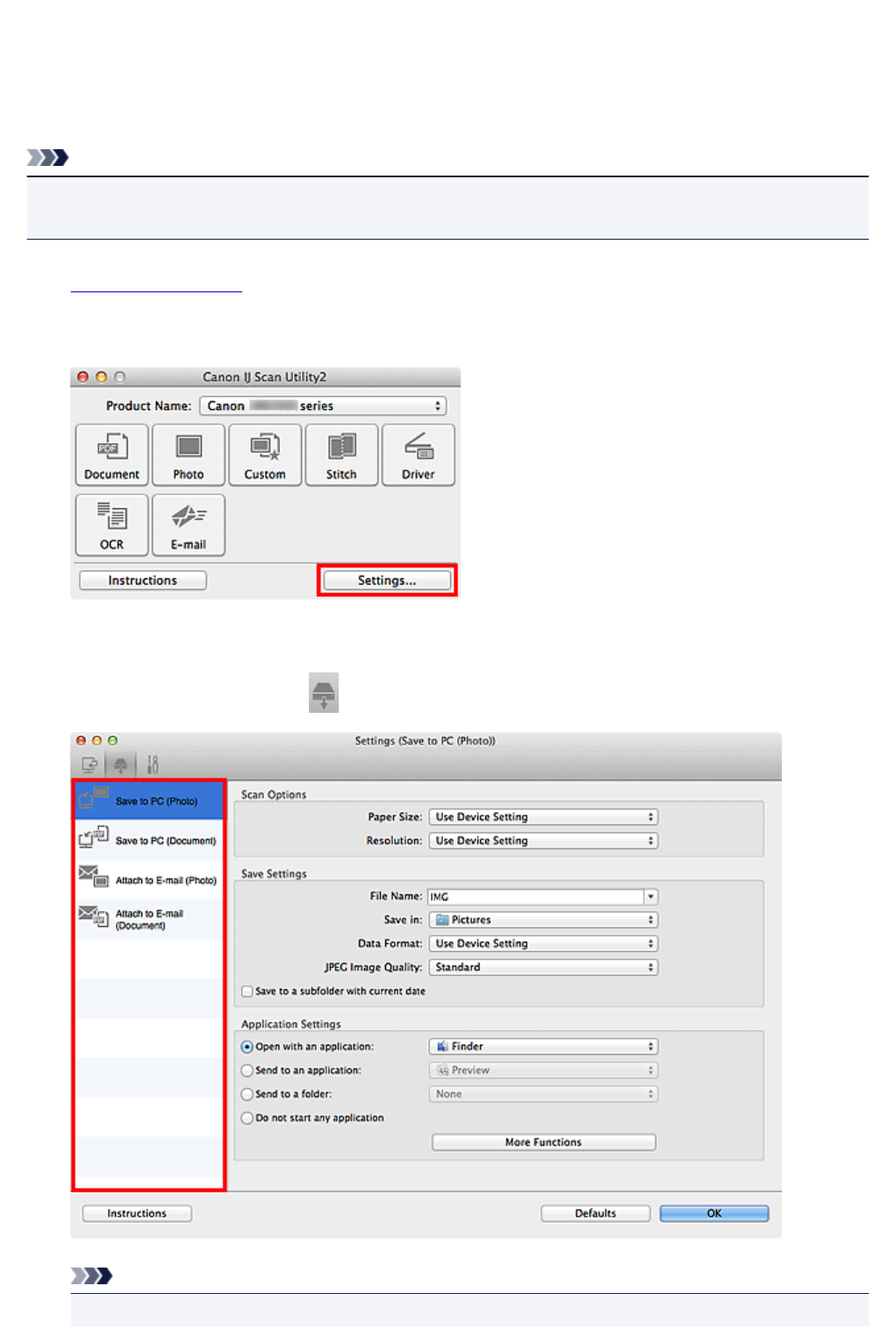
Task: Click the More Functions button
Action: click(544, 1142)
